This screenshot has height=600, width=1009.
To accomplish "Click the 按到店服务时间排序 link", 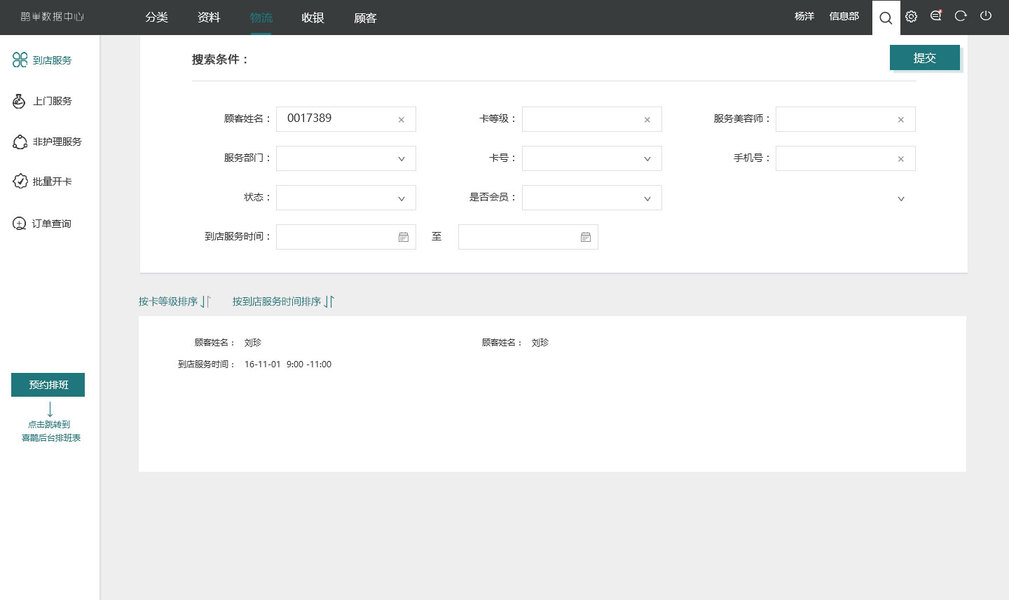I will click(277, 301).
